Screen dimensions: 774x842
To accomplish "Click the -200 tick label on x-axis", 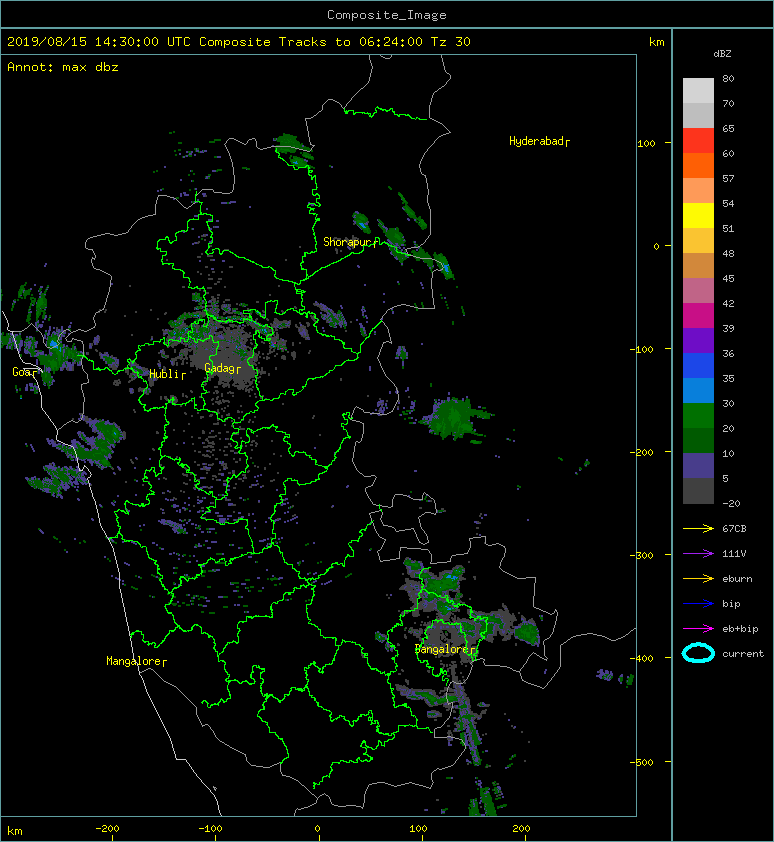I will [x=107, y=829].
